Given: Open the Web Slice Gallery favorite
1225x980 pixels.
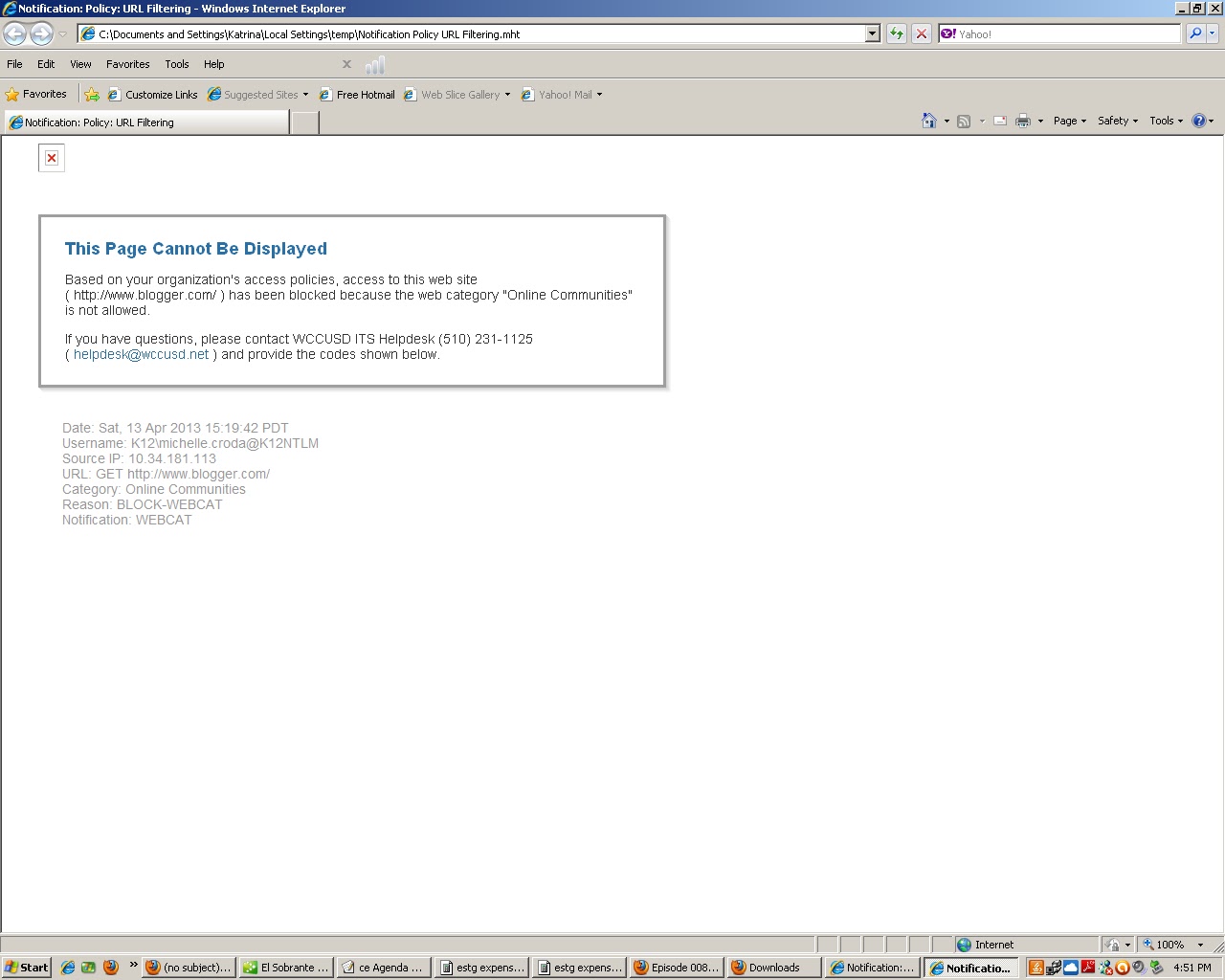Looking at the screenshot, I should tap(453, 95).
